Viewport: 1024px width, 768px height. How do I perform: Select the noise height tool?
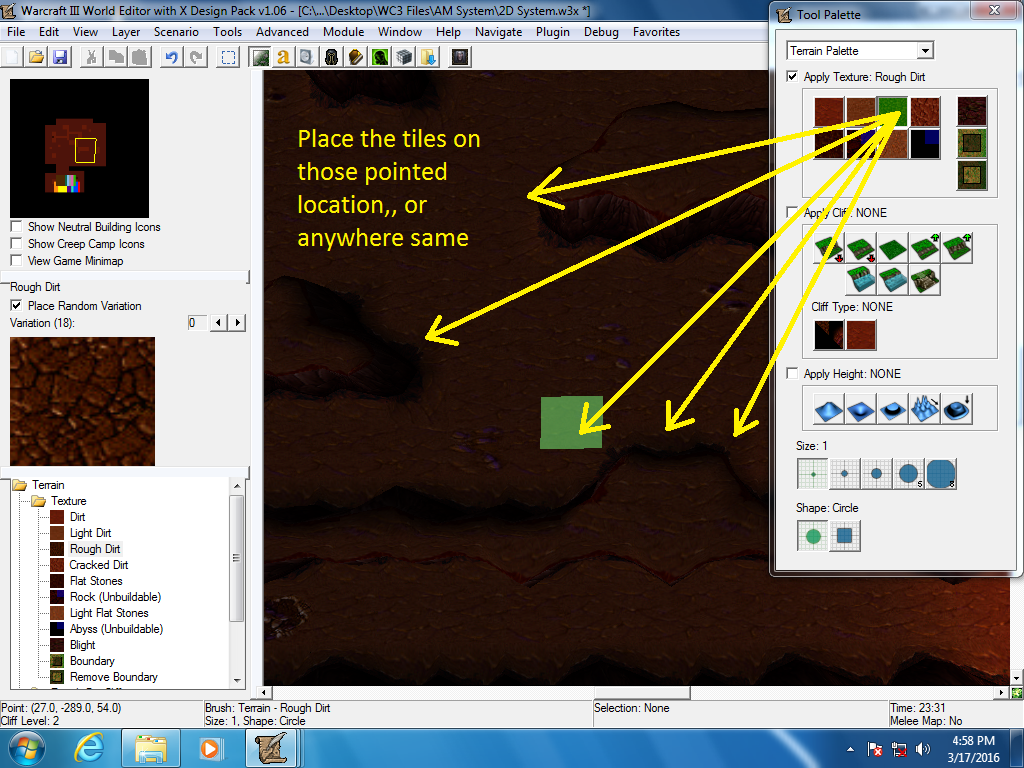pyautogui.click(x=925, y=409)
